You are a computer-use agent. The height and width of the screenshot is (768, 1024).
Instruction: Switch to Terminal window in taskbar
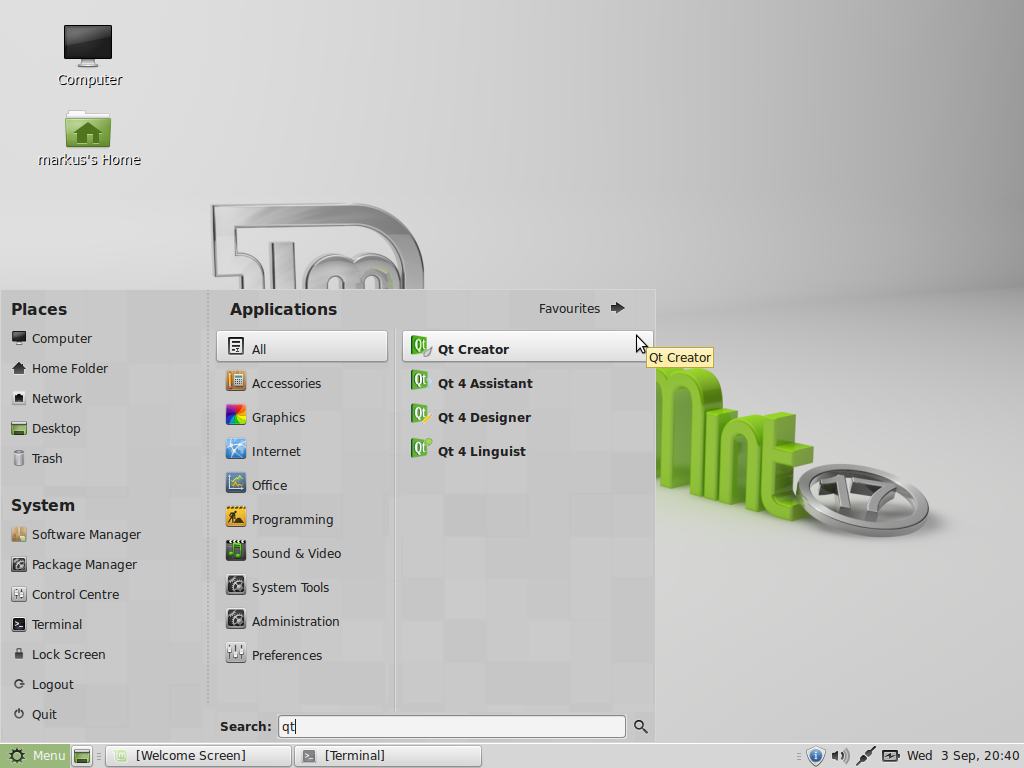coord(388,756)
